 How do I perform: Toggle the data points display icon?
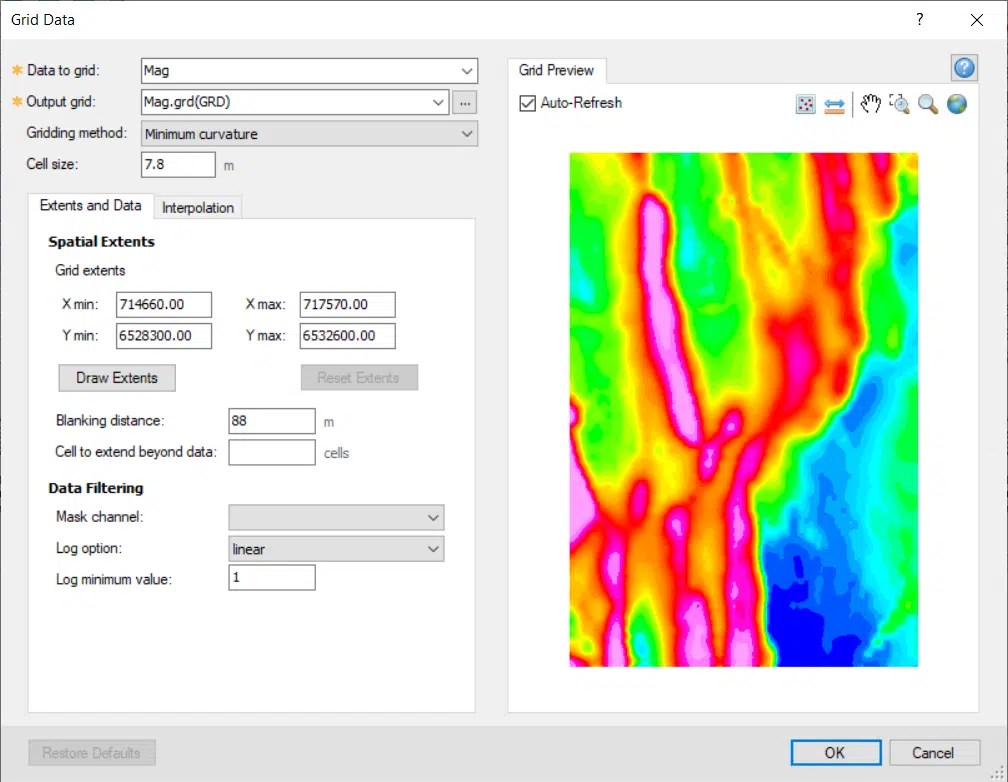[x=806, y=104]
